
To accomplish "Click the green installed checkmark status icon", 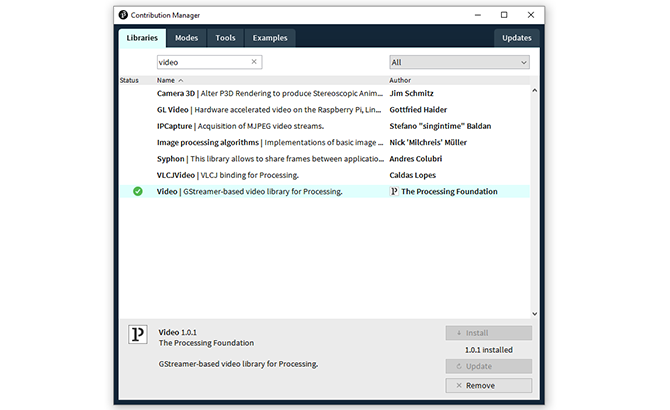I will (137, 191).
